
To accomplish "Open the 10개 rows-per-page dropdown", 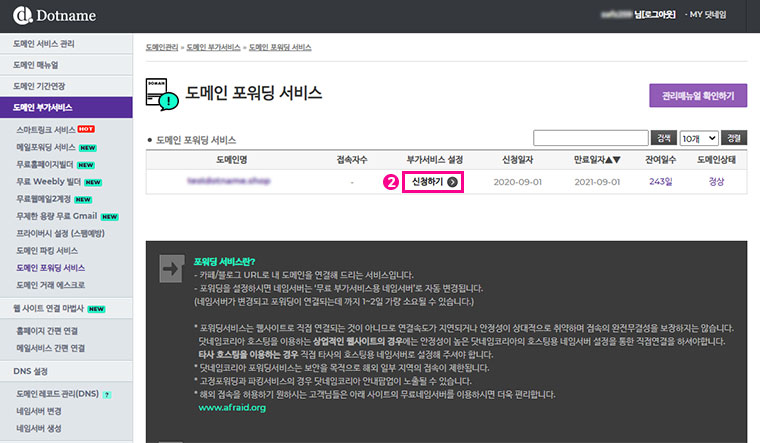I will [x=697, y=138].
